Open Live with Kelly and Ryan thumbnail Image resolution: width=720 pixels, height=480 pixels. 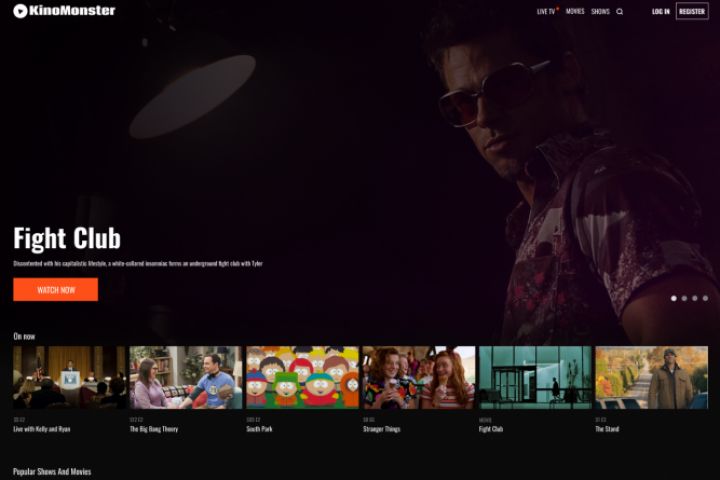tap(69, 378)
